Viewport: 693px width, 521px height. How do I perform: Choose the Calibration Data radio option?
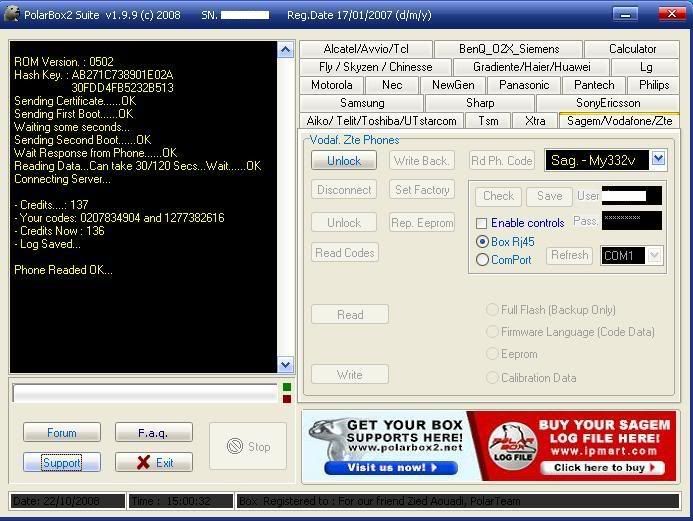pyautogui.click(x=492, y=378)
